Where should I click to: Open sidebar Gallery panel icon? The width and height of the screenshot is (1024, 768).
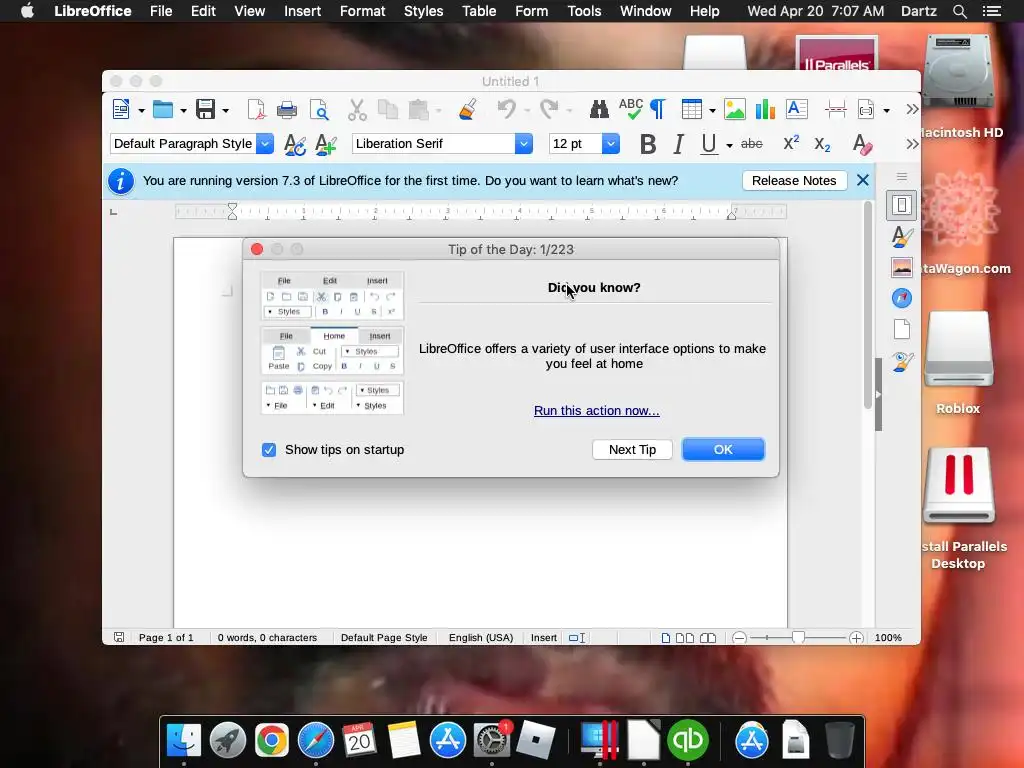[901, 267]
